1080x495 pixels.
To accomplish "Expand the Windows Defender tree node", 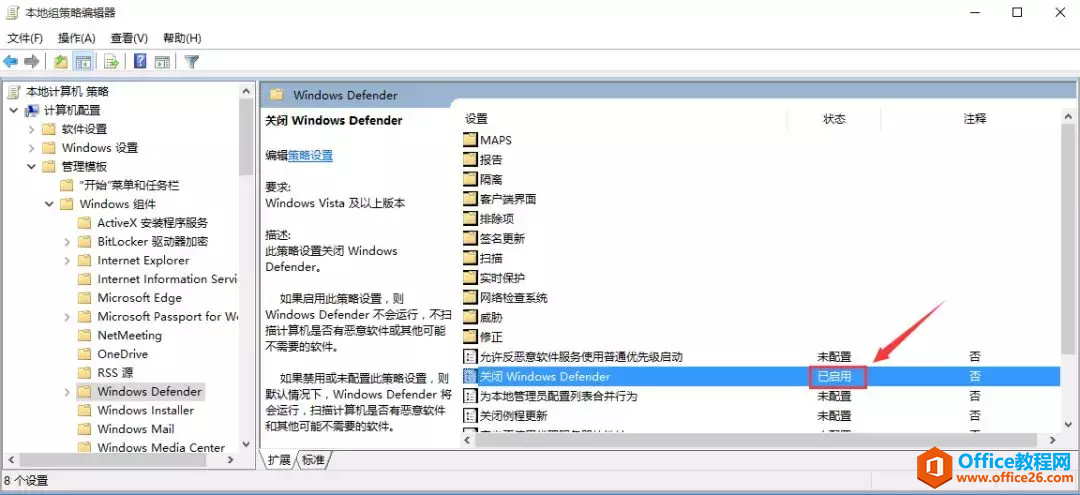I will 67,392.
